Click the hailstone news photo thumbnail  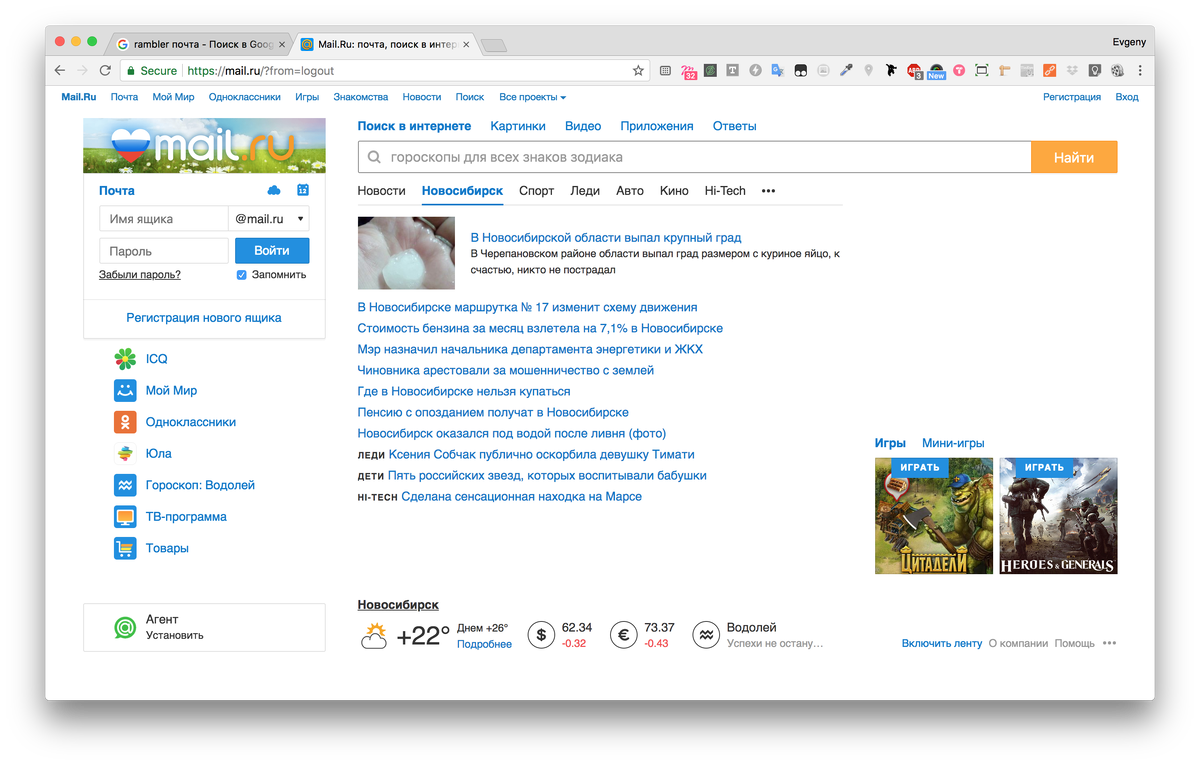coord(406,253)
